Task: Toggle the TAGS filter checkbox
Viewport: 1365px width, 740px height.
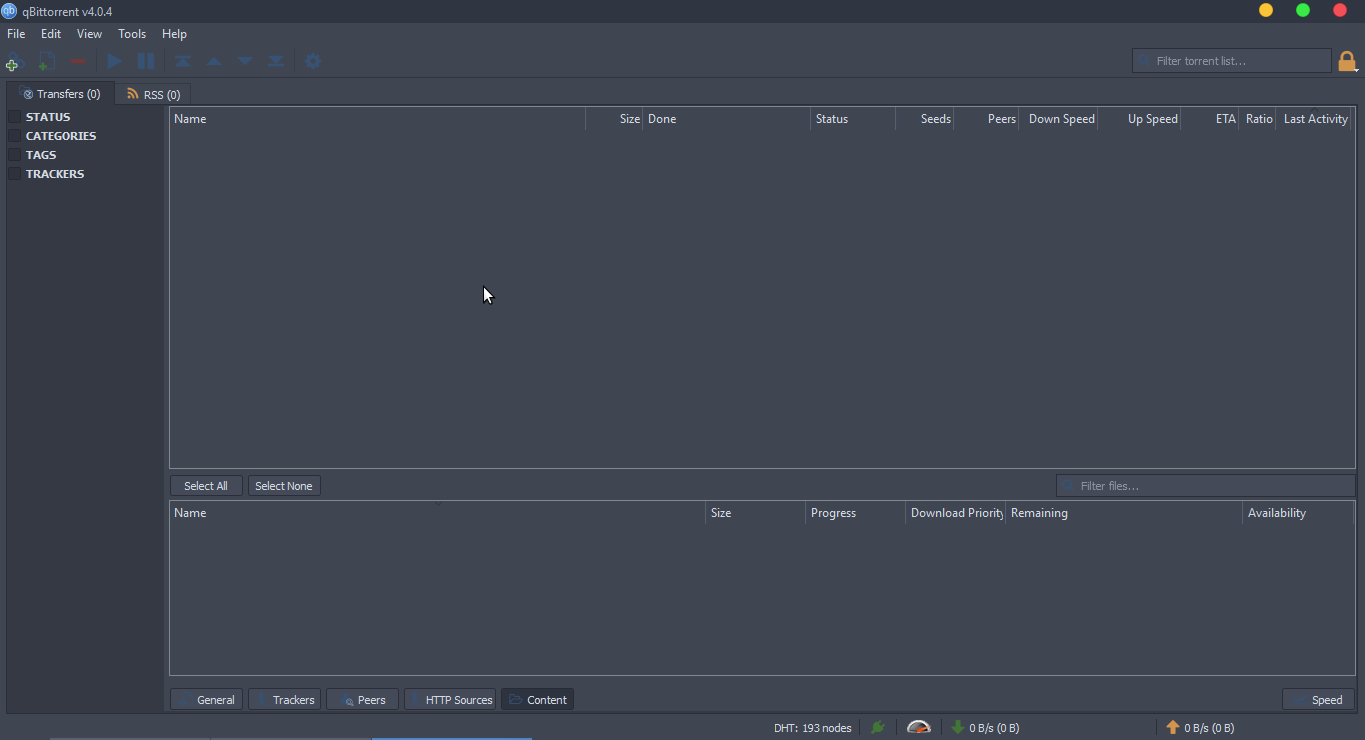Action: (x=14, y=155)
